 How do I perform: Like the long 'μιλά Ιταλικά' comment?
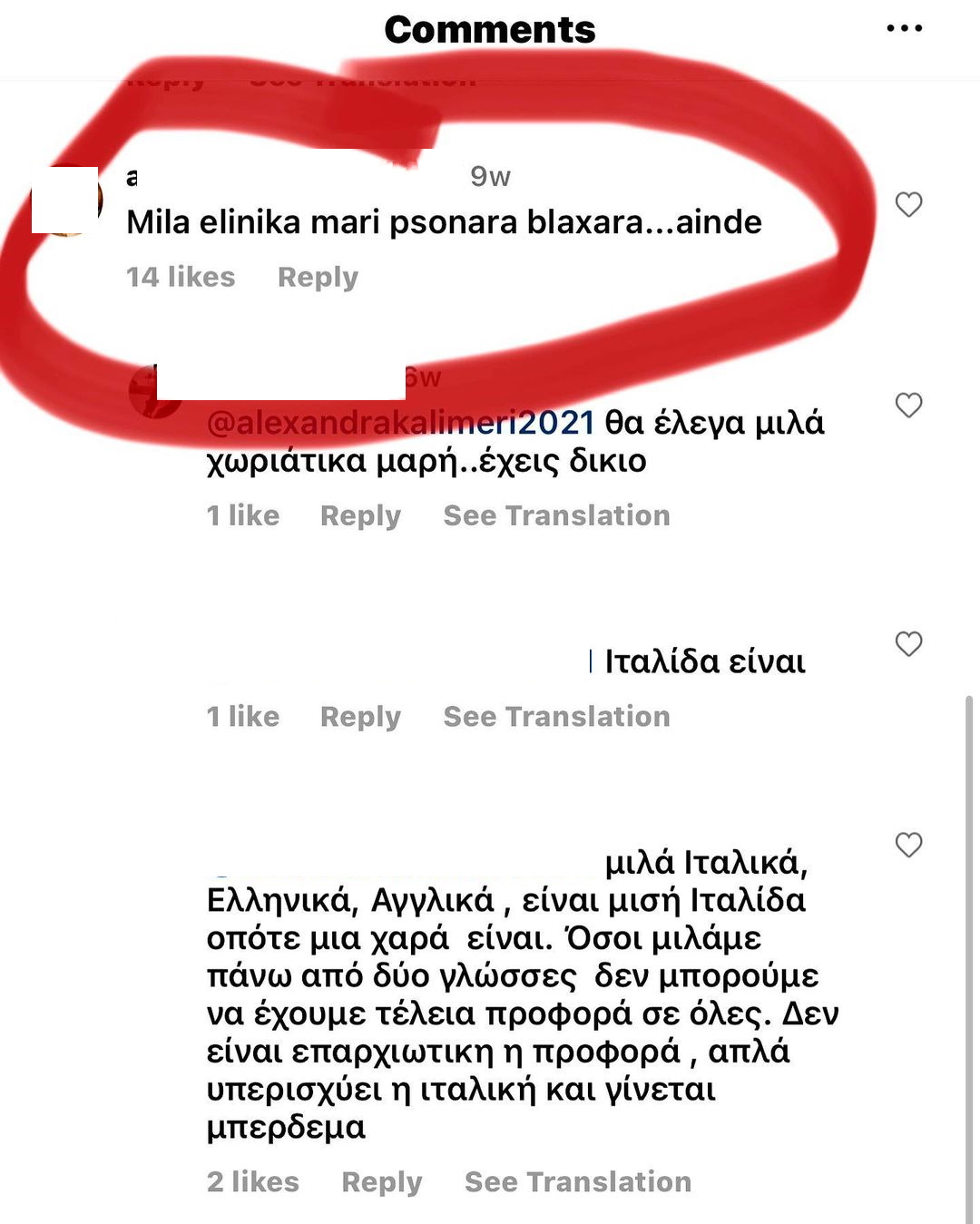(x=908, y=845)
